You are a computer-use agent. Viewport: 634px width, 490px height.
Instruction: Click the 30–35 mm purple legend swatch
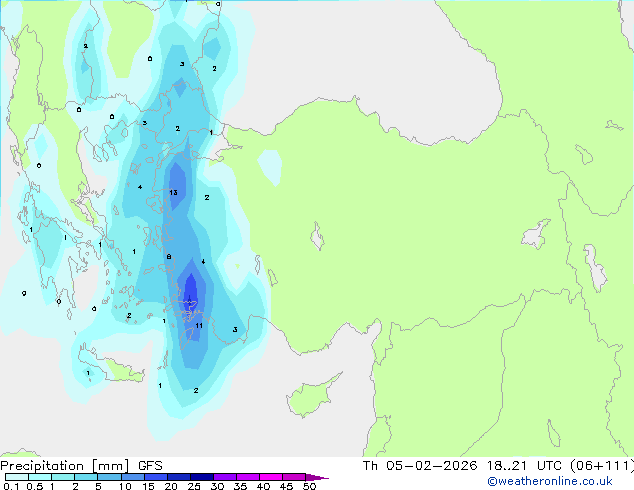click(224, 477)
